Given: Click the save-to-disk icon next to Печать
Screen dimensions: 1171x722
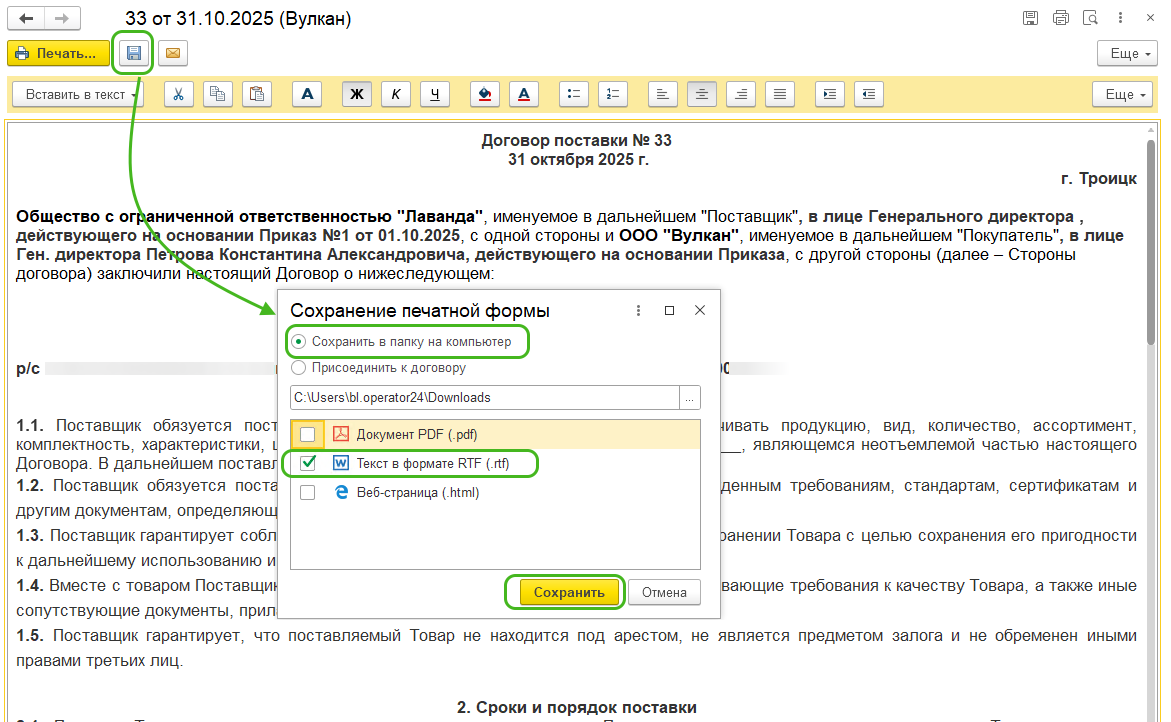Looking at the screenshot, I should 133,53.
